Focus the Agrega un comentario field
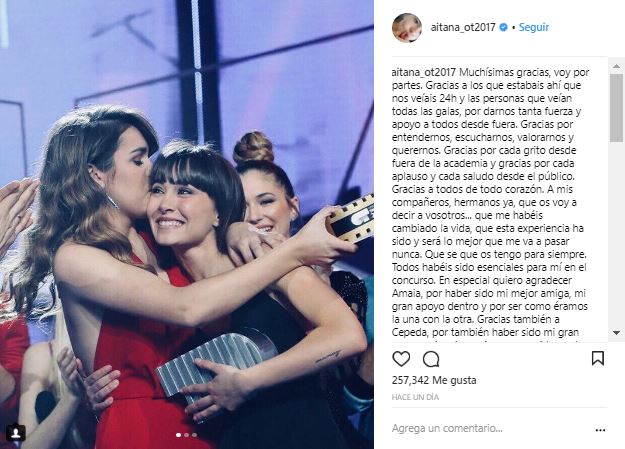This screenshot has height=449, width=625. [x=490, y=429]
